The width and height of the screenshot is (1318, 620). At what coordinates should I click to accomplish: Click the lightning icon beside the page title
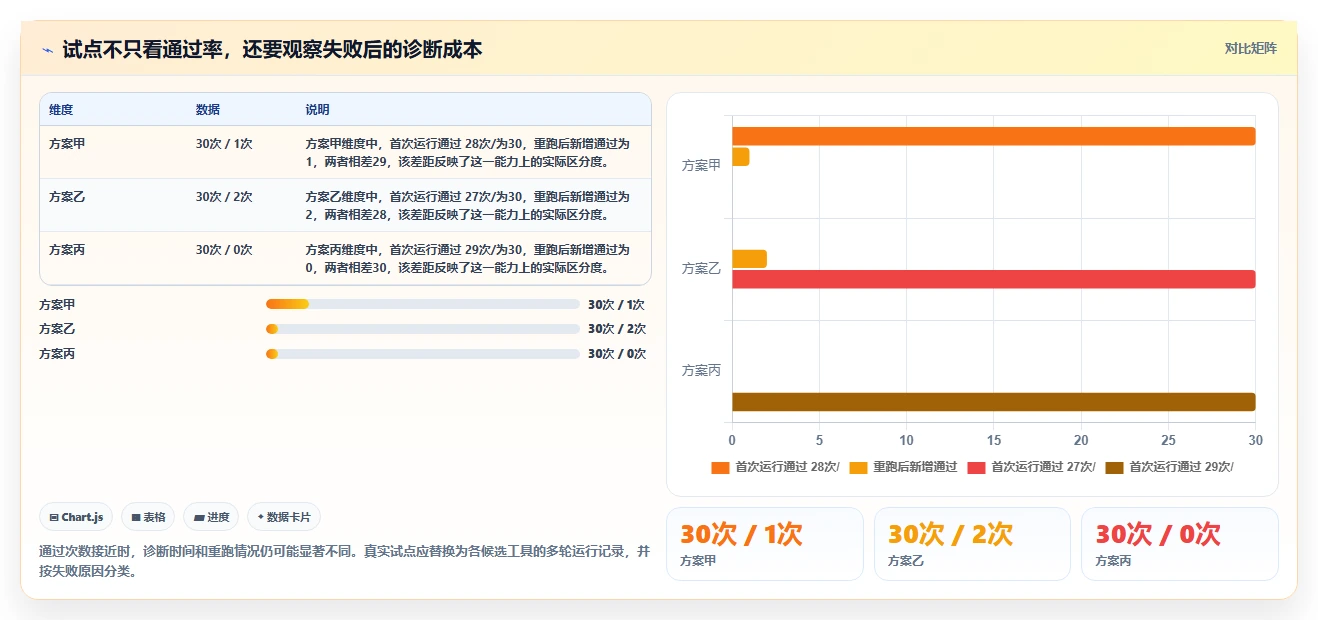click(x=47, y=49)
